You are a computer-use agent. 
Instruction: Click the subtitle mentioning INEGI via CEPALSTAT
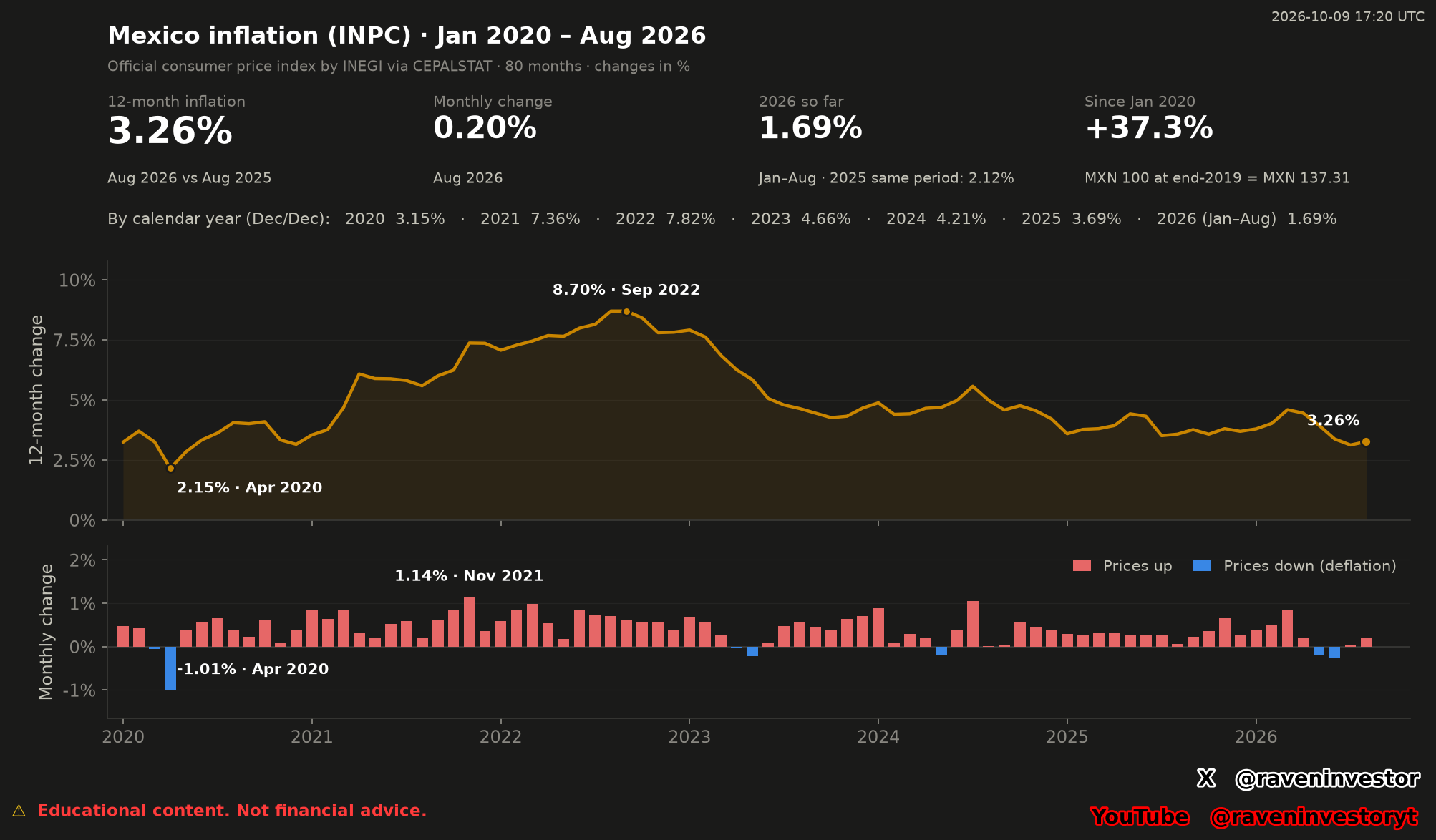(x=398, y=67)
